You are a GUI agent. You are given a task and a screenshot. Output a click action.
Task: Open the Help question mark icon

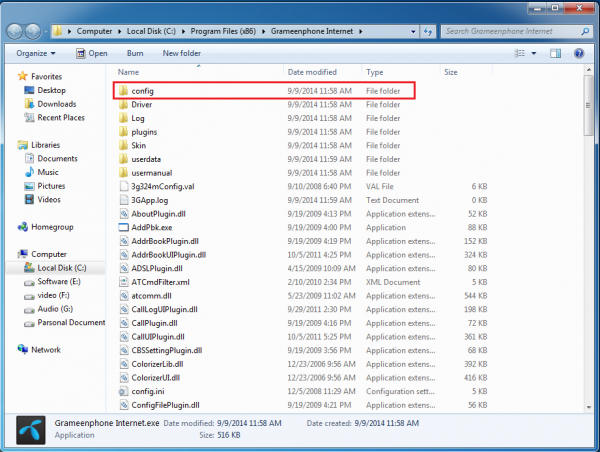click(x=579, y=53)
